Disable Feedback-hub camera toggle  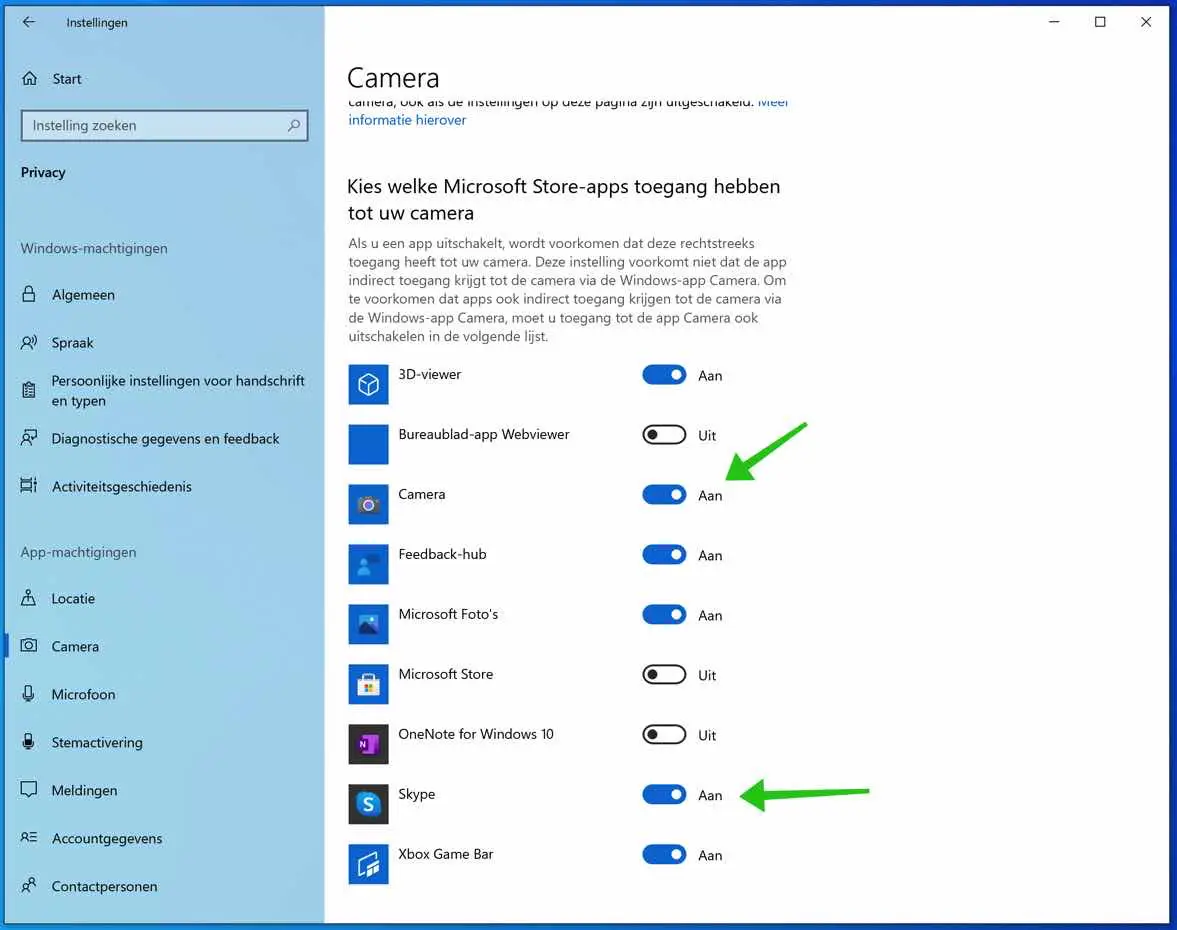(664, 555)
